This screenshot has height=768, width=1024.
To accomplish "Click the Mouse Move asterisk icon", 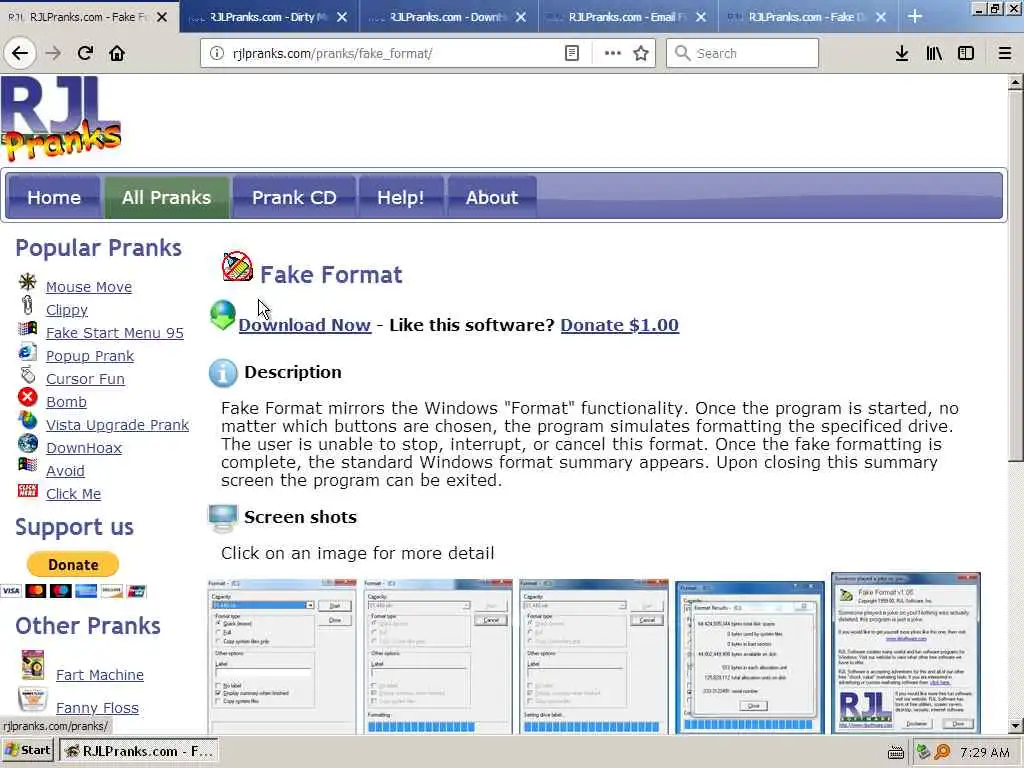I will tap(27, 281).
